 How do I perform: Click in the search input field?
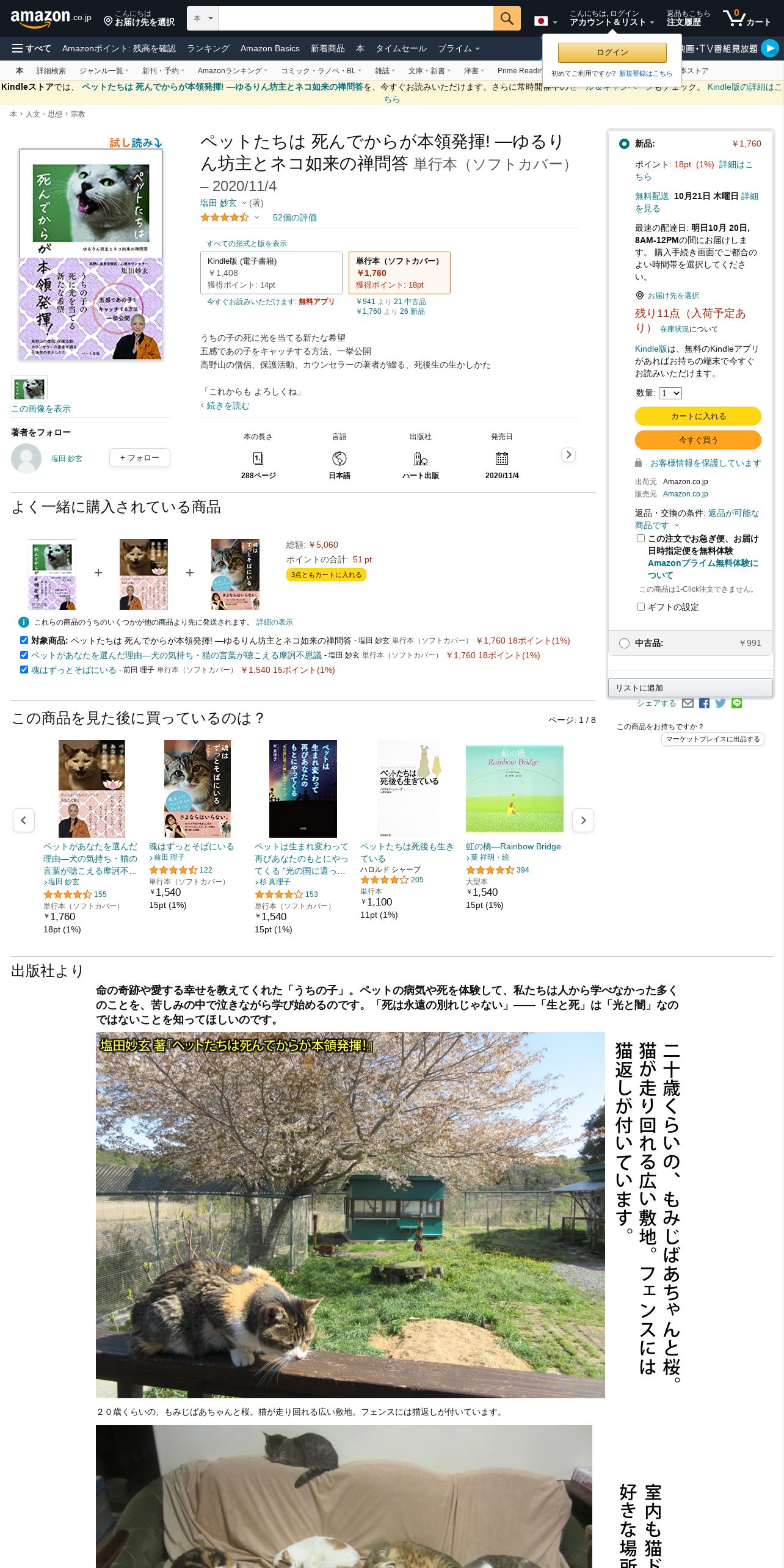pos(355,18)
